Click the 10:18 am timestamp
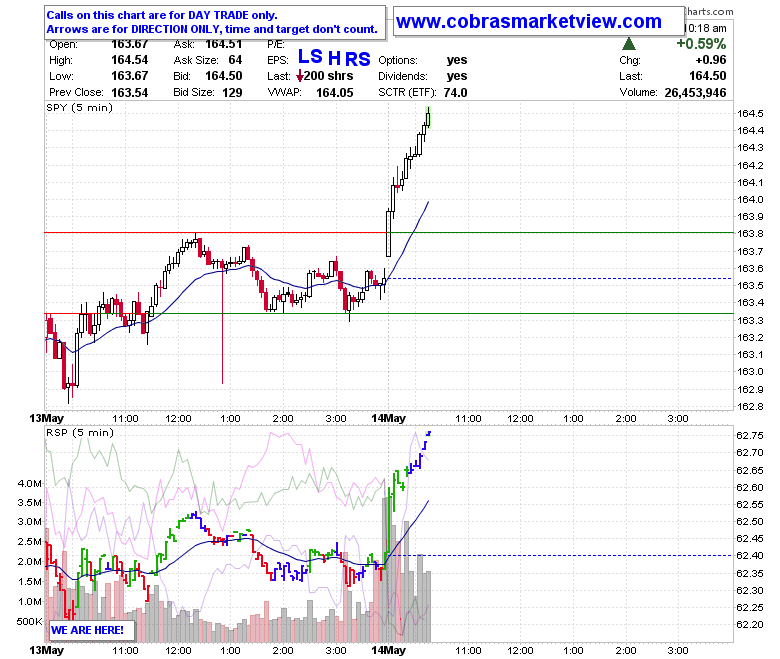Screen dimensions: 780x659 pos(705,28)
